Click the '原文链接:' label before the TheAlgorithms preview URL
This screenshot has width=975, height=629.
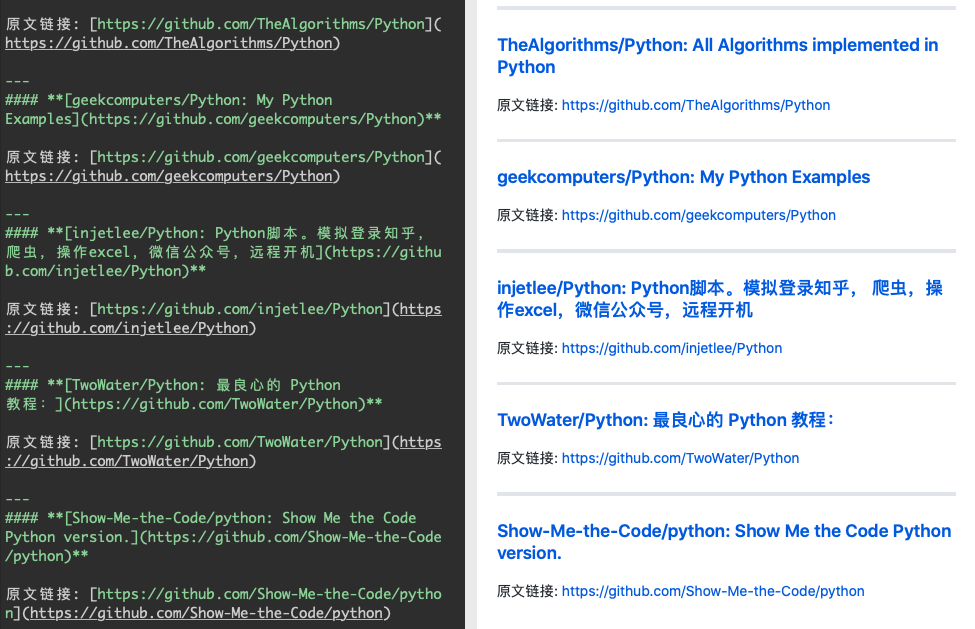coord(527,105)
